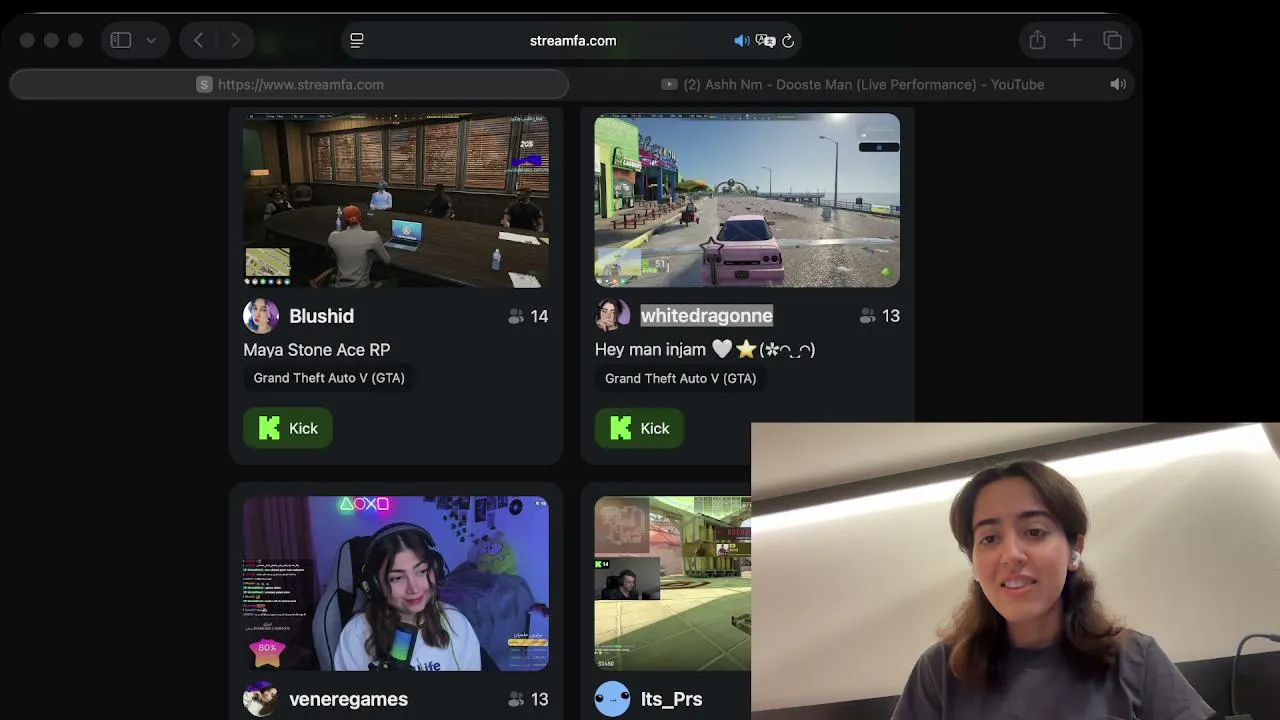Select whitedragonne's Grand Theft Auto V tag

[680, 378]
